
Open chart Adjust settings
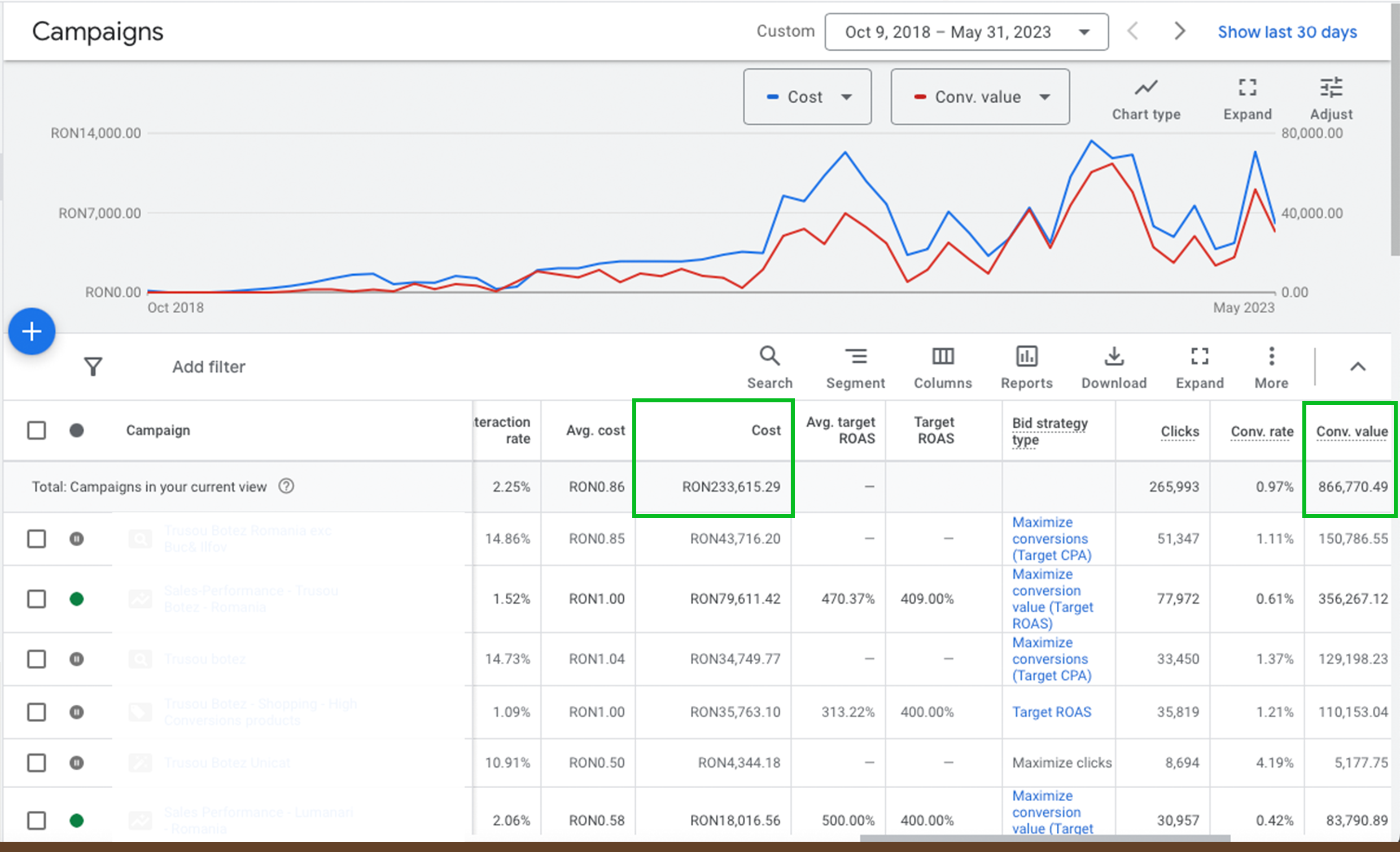(1331, 99)
